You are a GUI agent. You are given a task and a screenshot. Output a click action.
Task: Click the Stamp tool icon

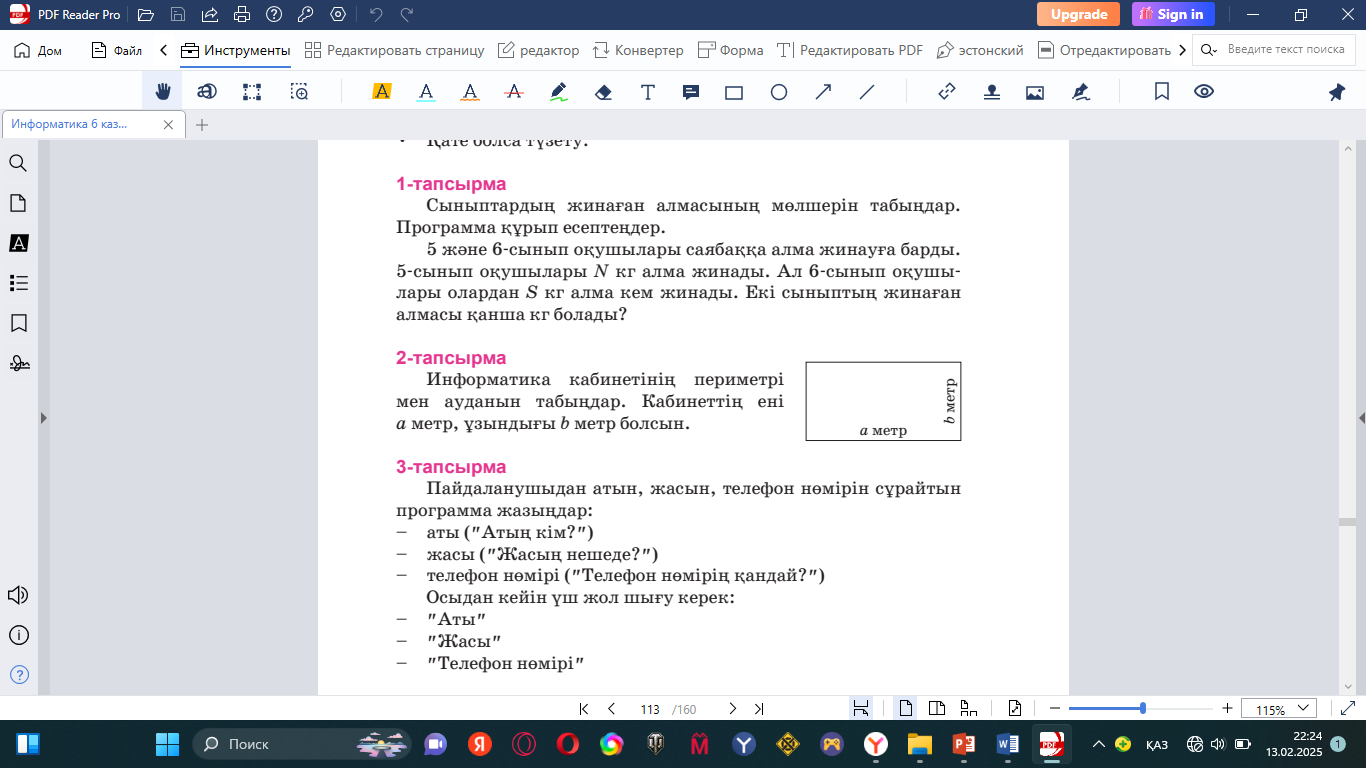click(991, 92)
